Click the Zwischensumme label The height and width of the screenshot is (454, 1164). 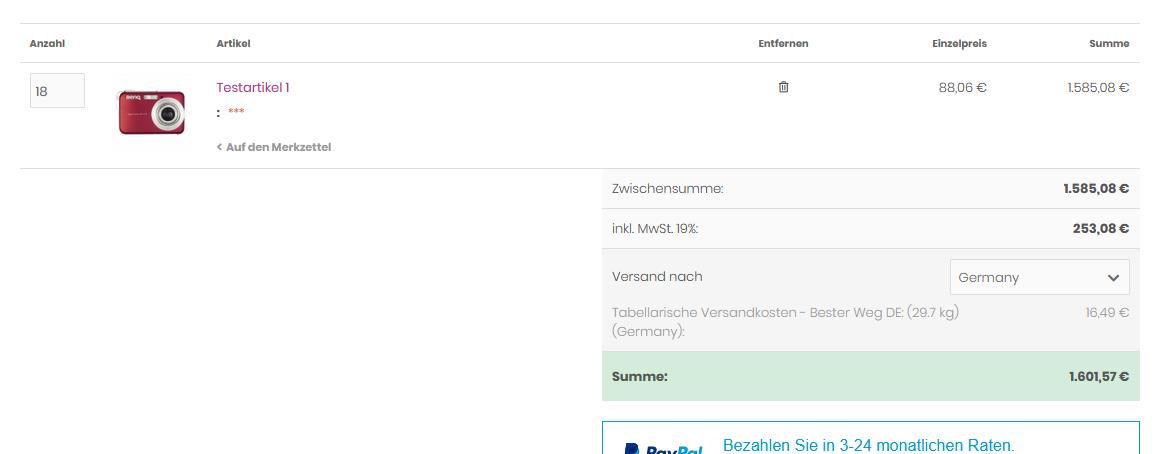point(667,188)
